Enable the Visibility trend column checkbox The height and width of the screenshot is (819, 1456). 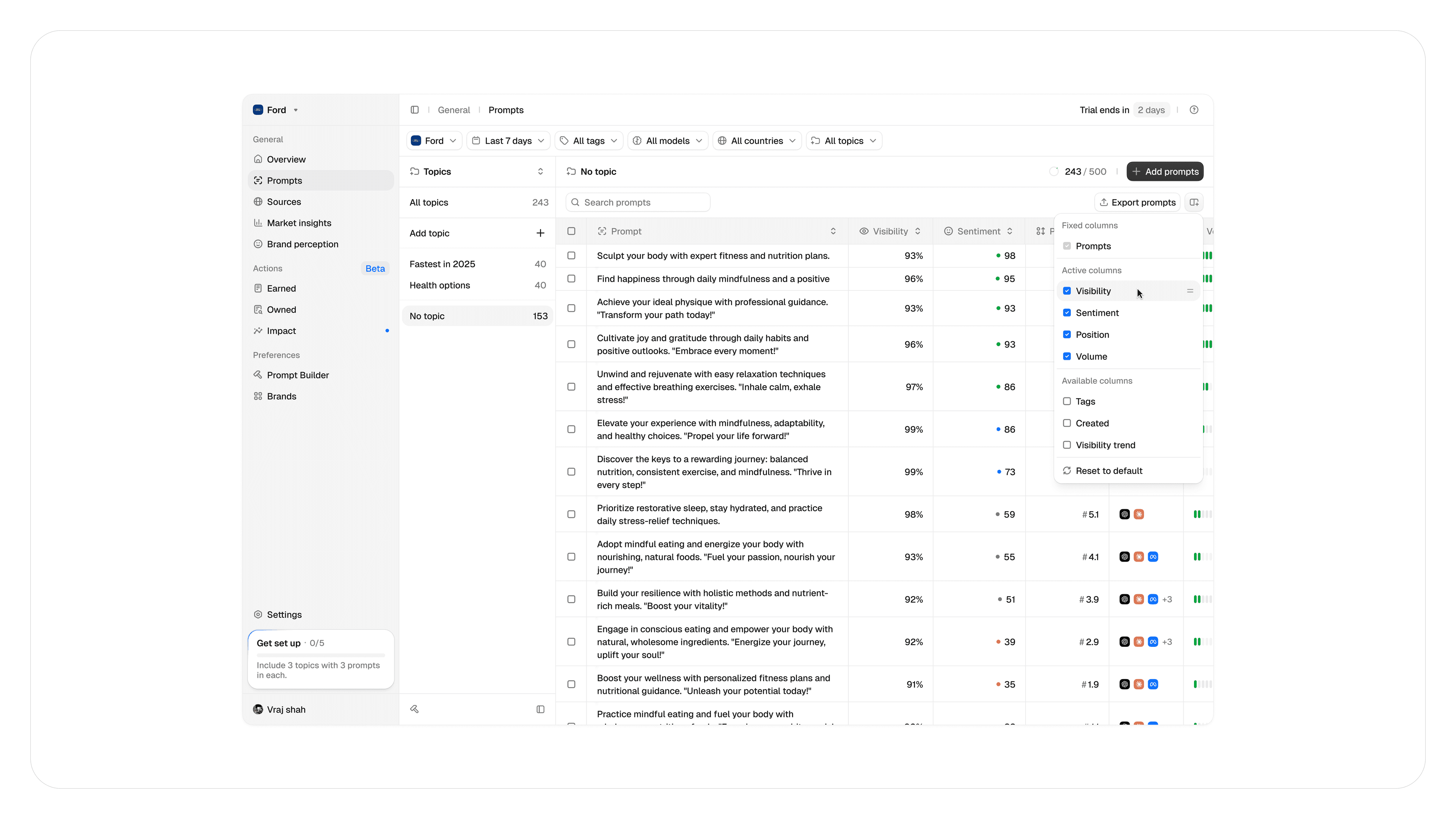(1067, 445)
